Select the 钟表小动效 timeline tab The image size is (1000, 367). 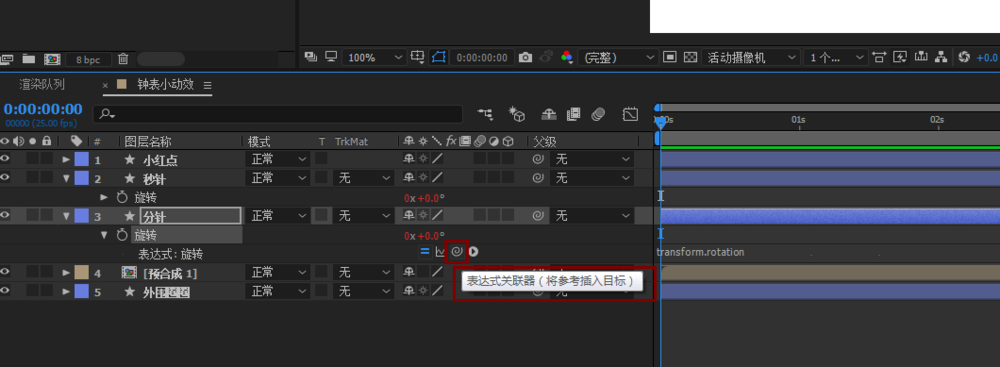coord(165,84)
